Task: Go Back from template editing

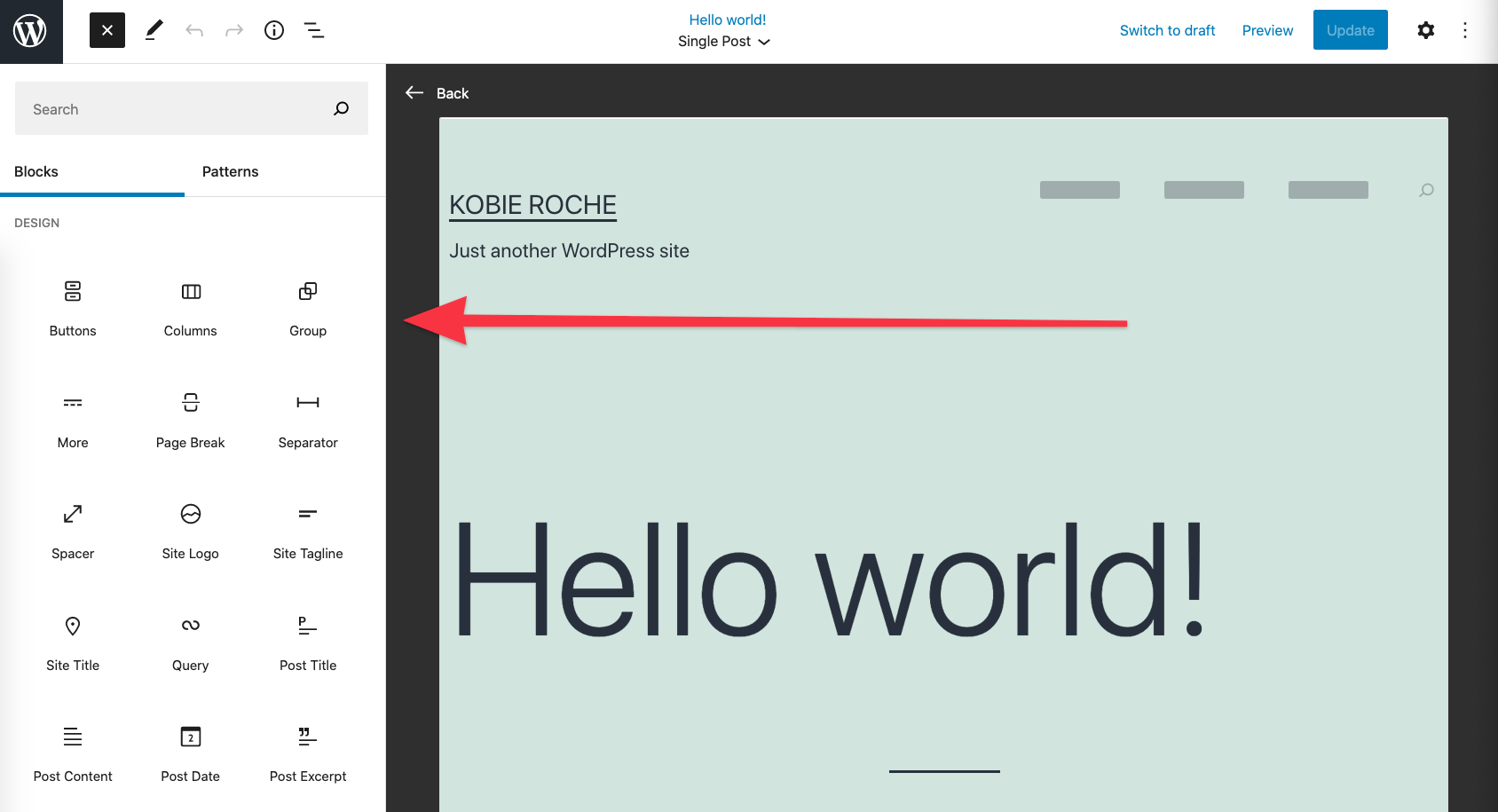Action: click(x=437, y=92)
